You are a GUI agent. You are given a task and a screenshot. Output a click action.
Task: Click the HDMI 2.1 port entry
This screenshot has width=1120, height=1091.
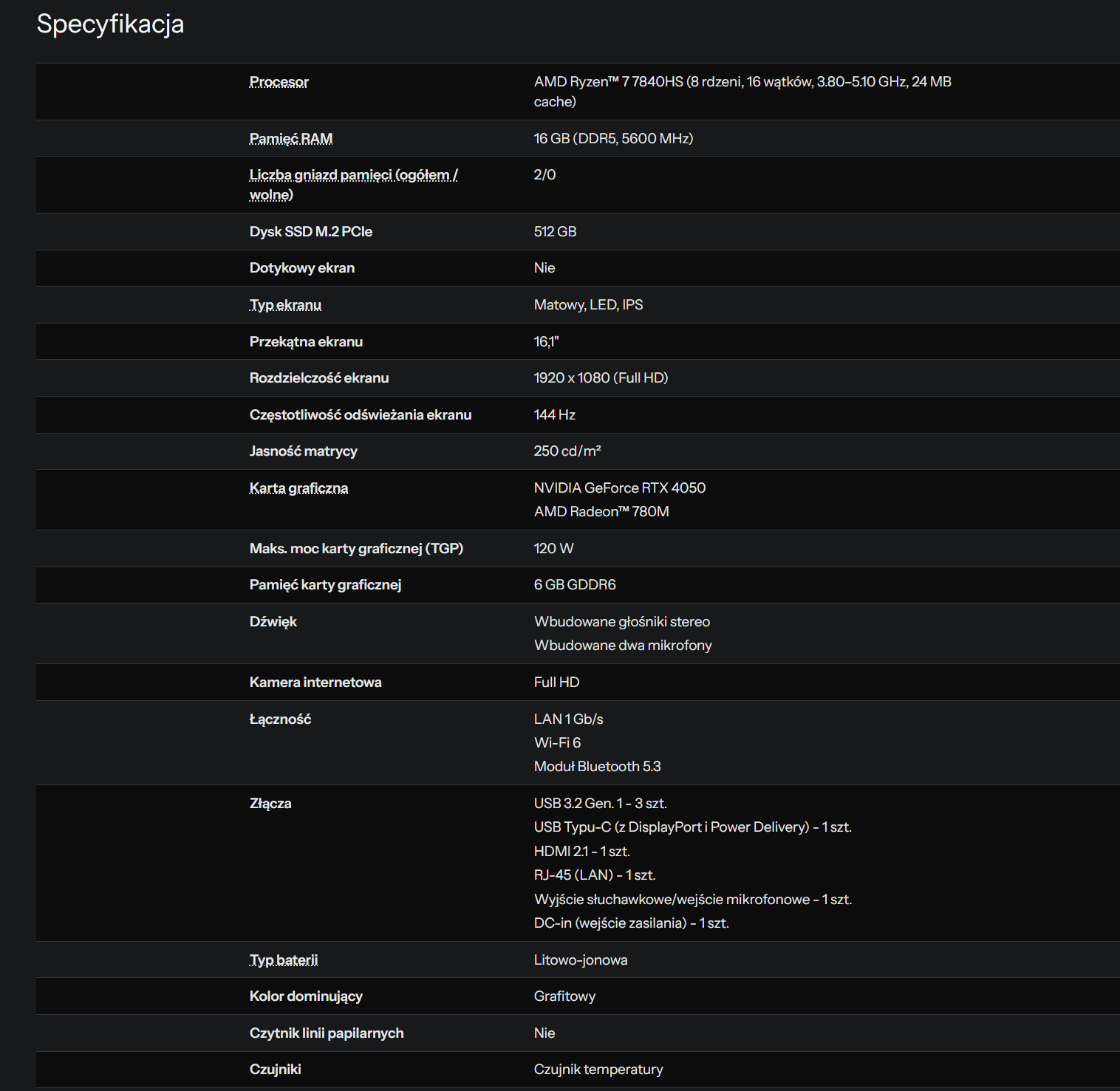pyautogui.click(x=582, y=852)
